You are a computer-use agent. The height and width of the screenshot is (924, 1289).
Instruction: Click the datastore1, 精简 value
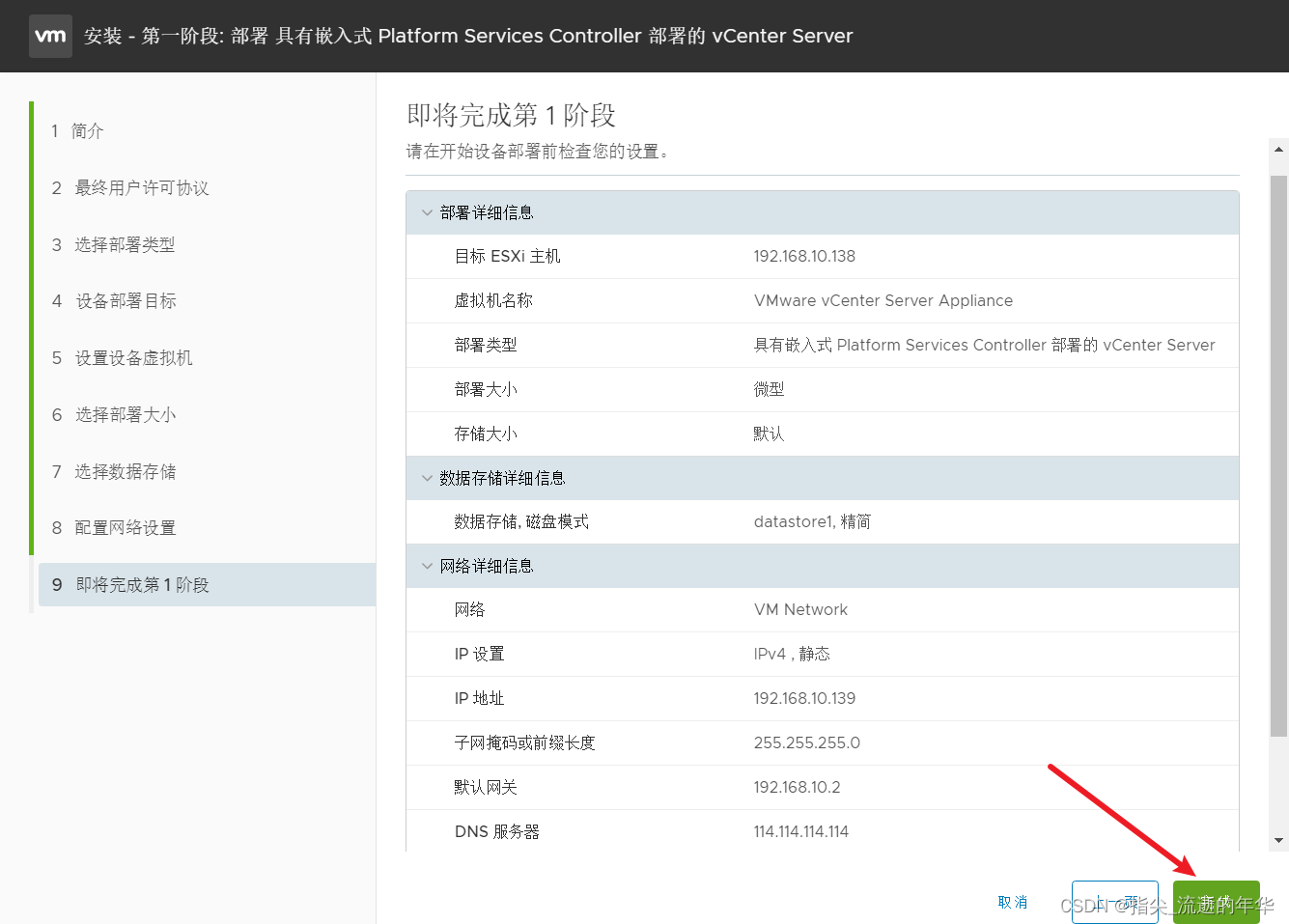click(812, 521)
